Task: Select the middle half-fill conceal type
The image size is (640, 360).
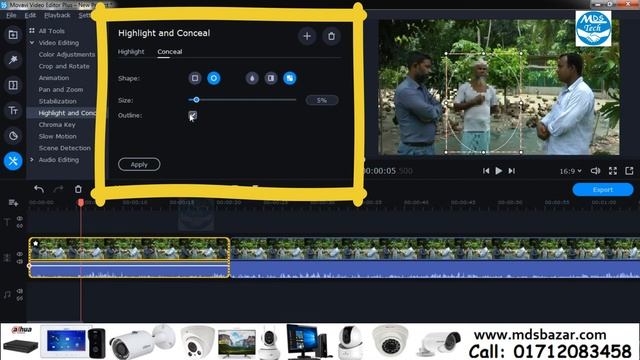Action: (x=271, y=78)
